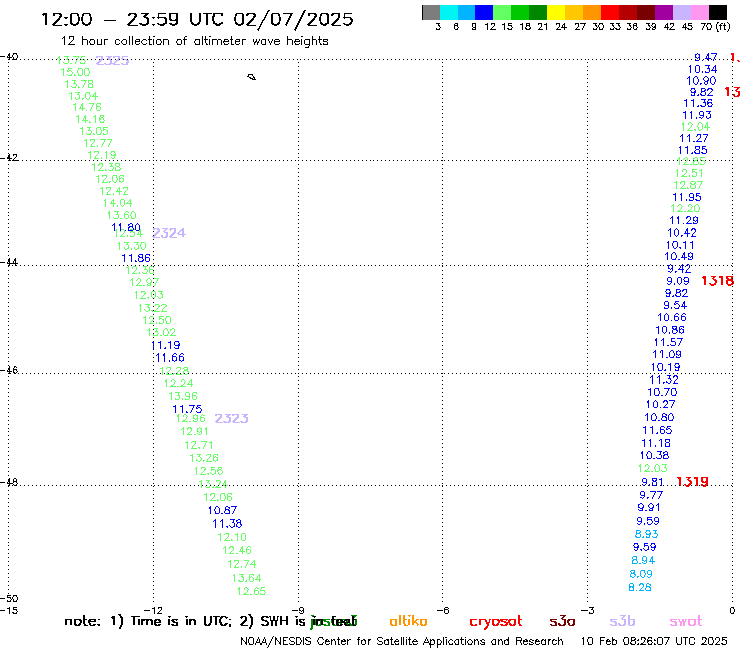Click the value 9.81 beside pass 1319
Screen dimensions: 740x650
tap(652, 482)
